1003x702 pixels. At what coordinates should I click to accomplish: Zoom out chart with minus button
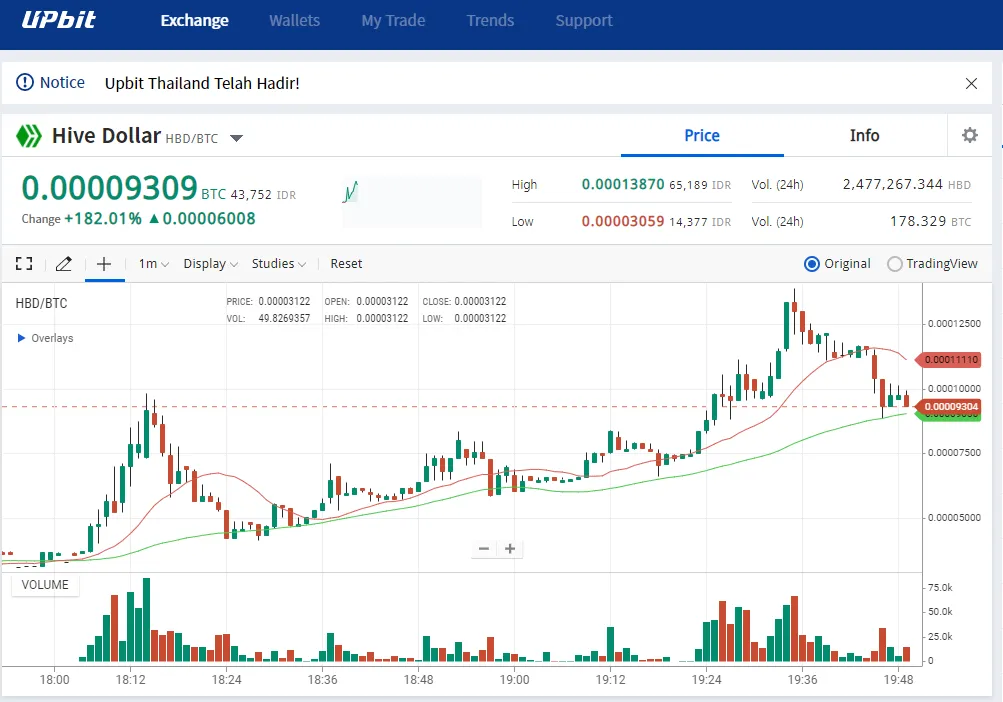(484, 548)
